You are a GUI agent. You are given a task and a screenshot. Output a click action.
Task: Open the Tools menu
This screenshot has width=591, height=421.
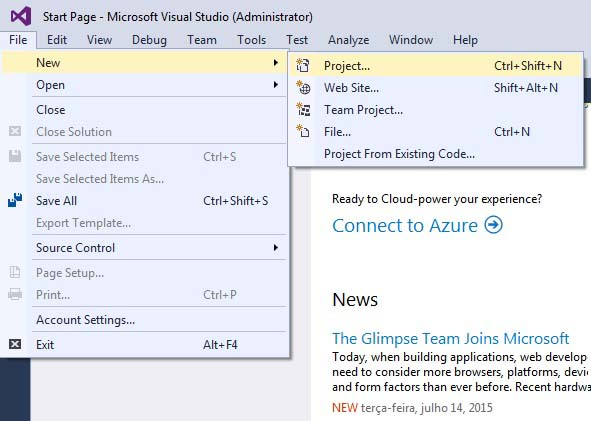251,40
